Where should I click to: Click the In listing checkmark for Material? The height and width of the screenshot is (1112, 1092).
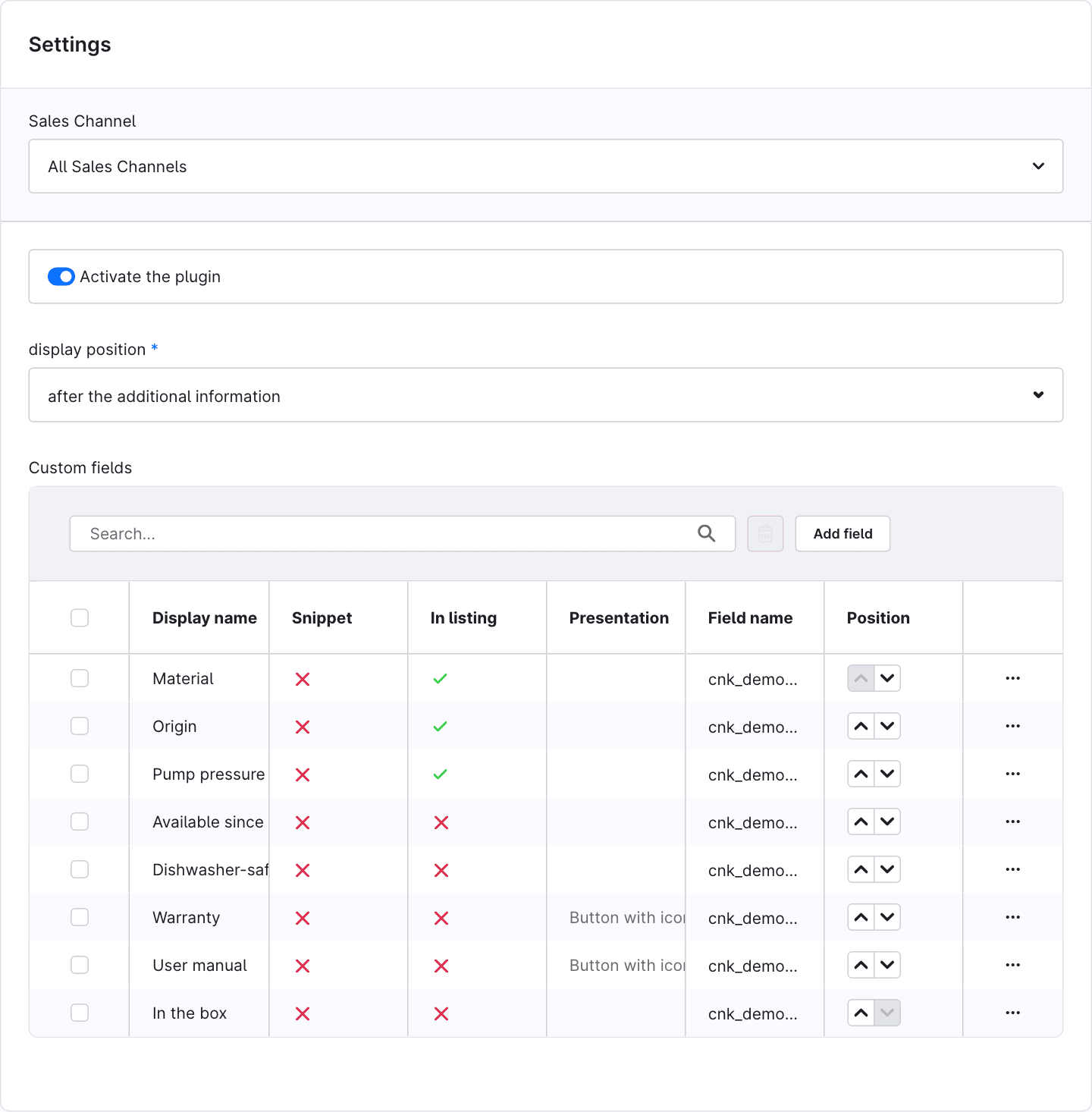click(x=440, y=679)
